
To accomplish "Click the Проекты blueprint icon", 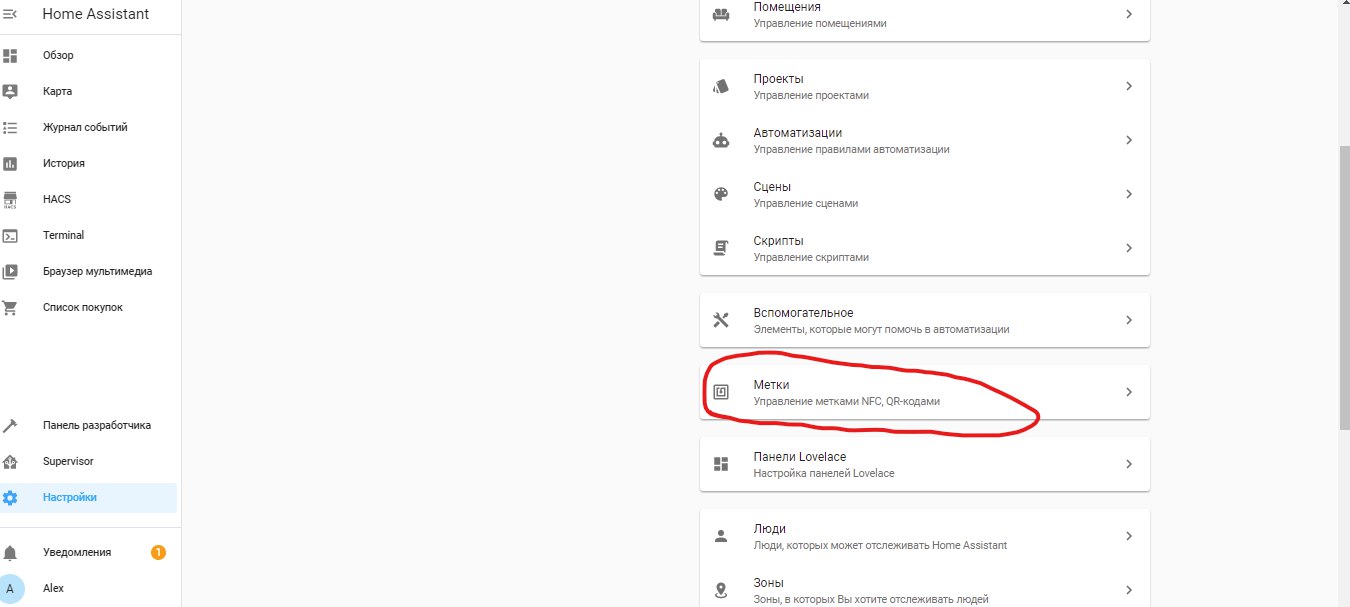I will click(721, 86).
